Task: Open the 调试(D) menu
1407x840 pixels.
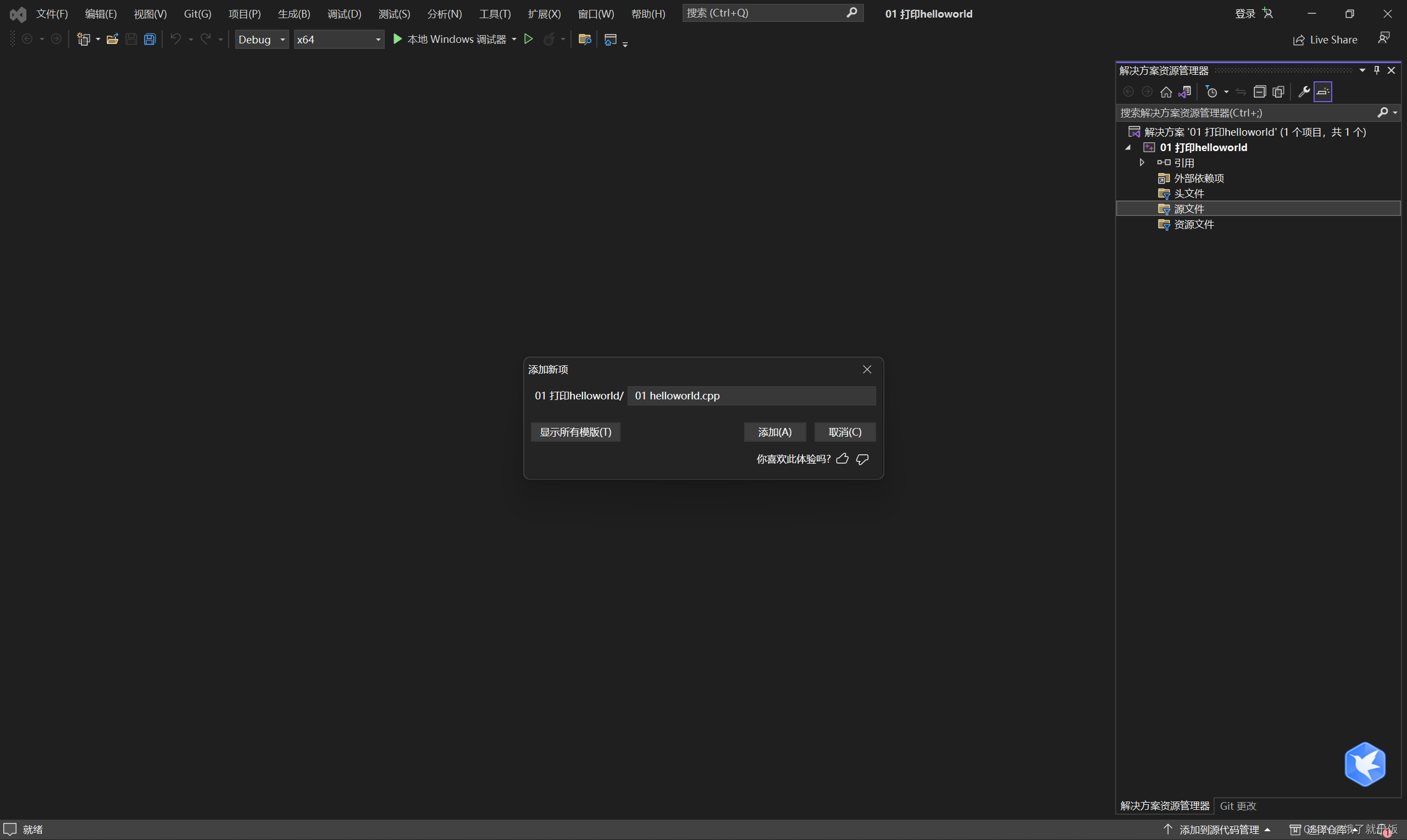Action: pyautogui.click(x=344, y=14)
